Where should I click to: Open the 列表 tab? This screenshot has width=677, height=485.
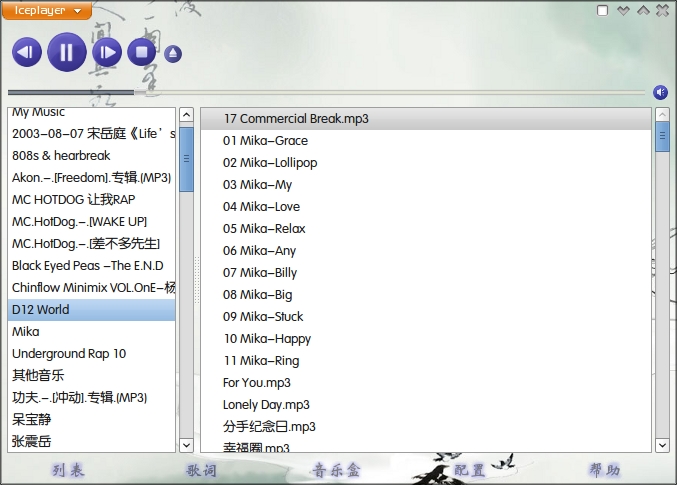click(x=68, y=470)
